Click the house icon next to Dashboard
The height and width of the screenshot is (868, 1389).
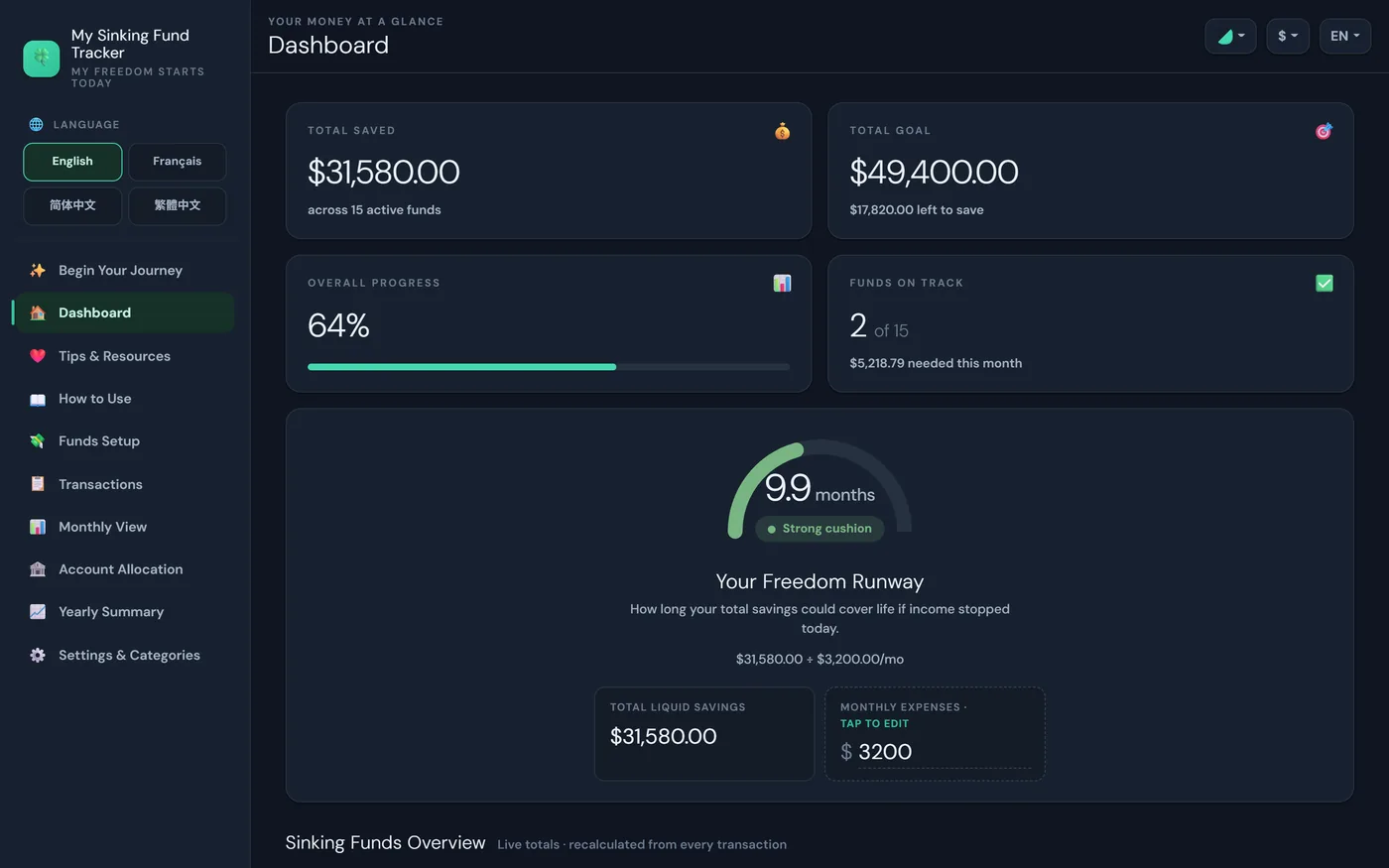(x=38, y=312)
